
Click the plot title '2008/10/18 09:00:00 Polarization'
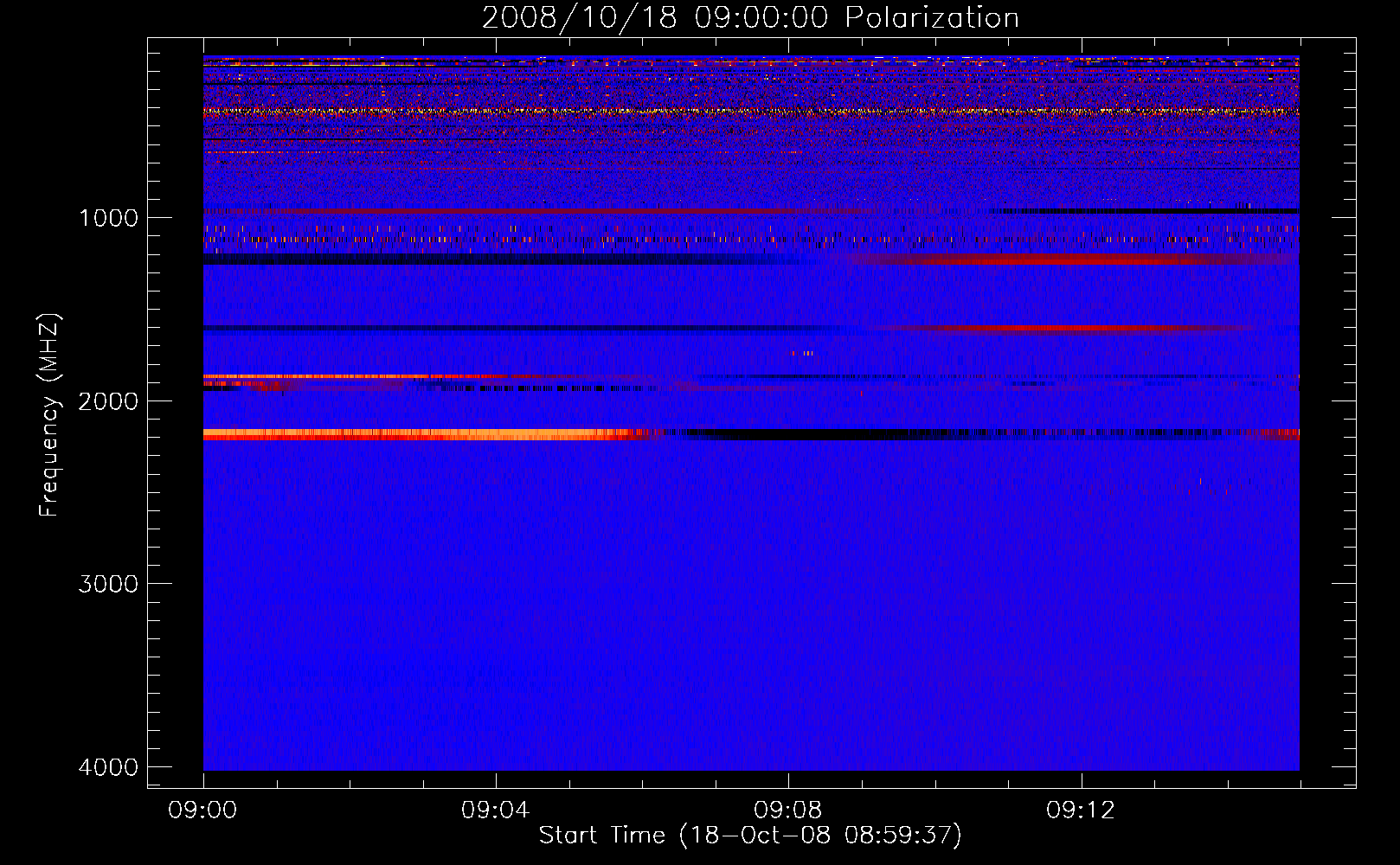point(750,18)
